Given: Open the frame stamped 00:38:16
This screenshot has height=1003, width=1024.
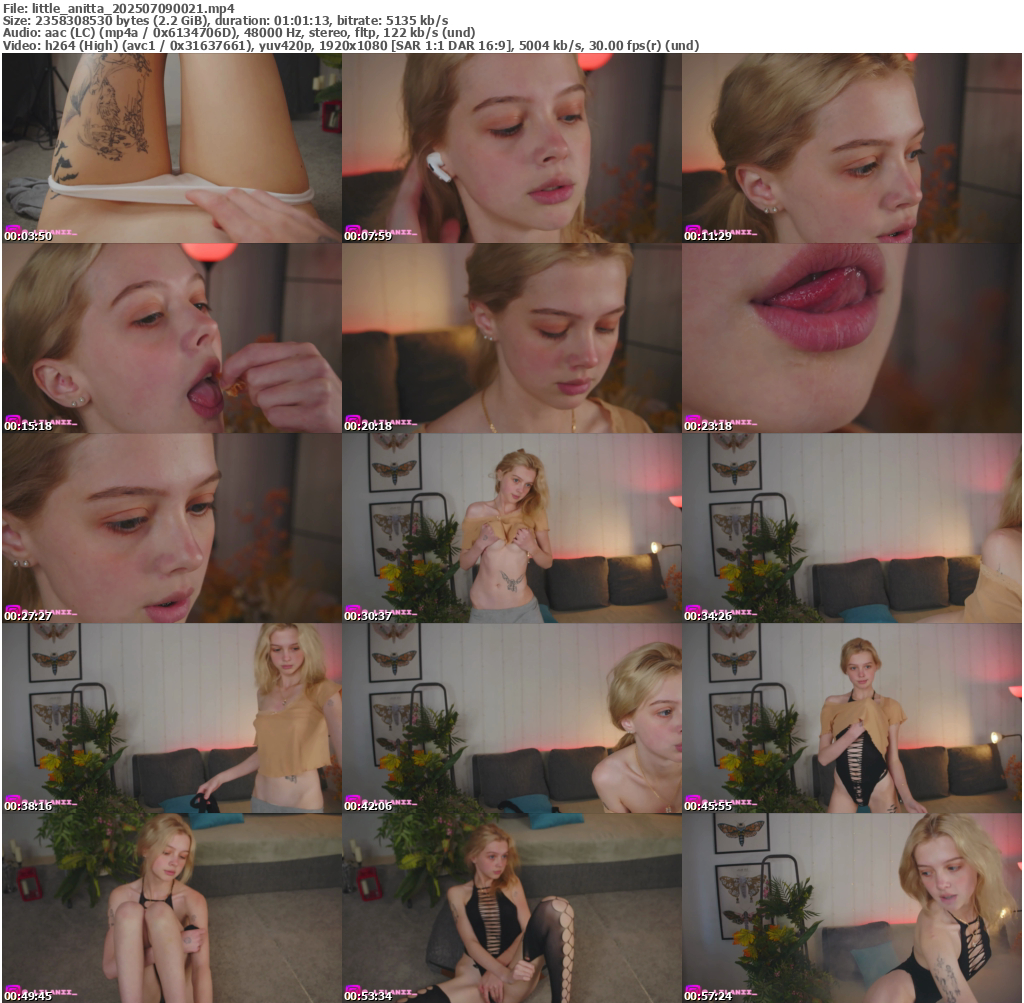Looking at the screenshot, I should (x=172, y=718).
